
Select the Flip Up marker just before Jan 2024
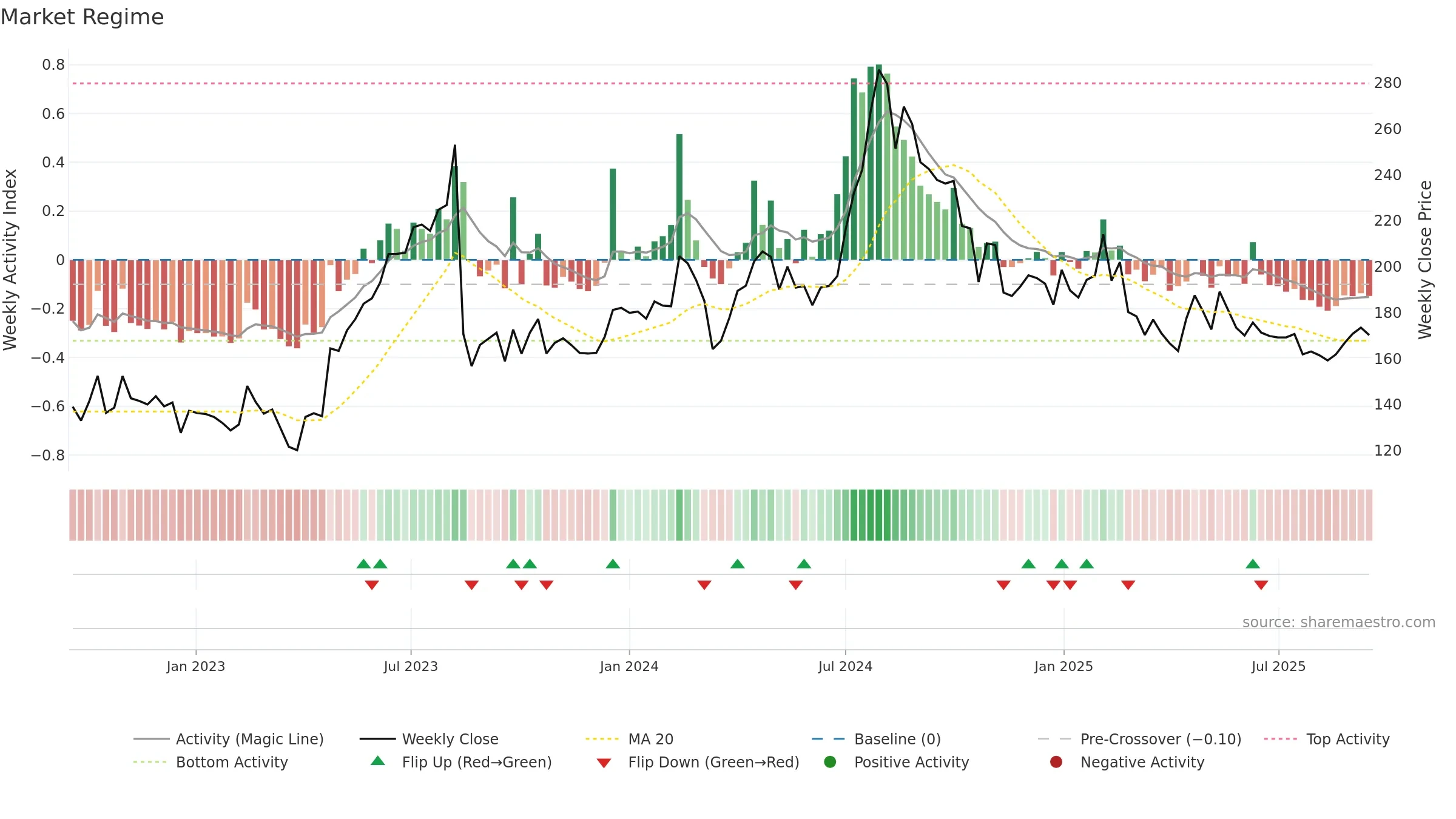[613, 564]
